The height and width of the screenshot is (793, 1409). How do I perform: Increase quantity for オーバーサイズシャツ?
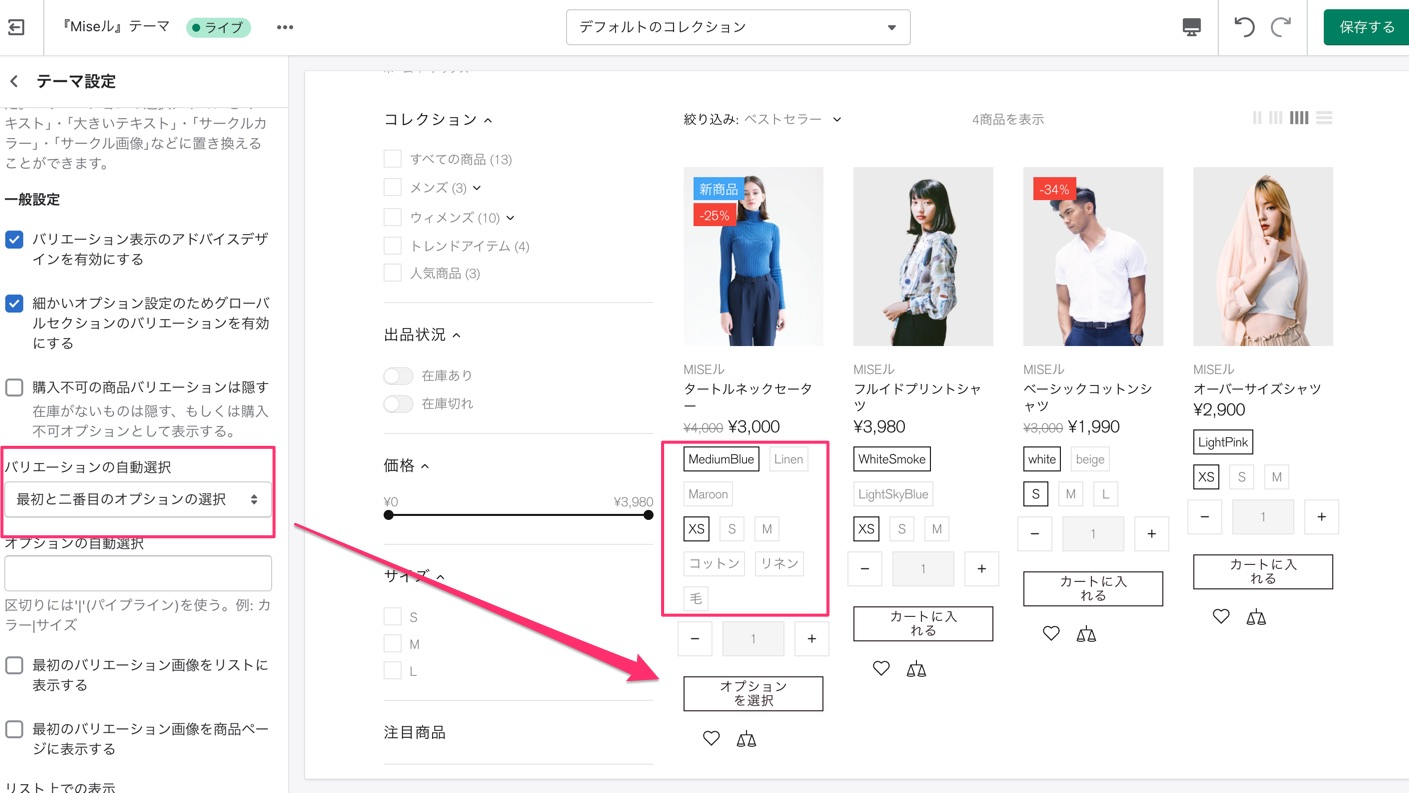[x=1321, y=516]
